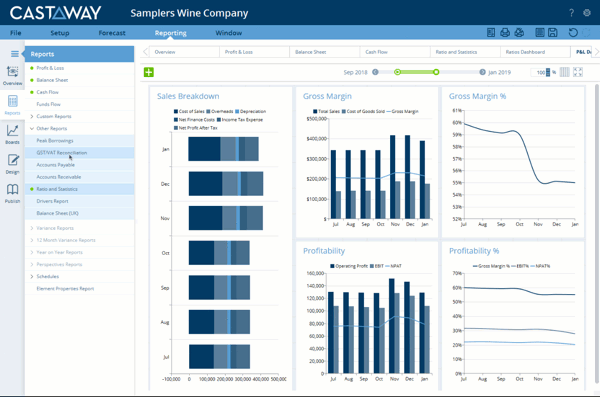Click the column layout icon beside zoom percent

point(564,72)
